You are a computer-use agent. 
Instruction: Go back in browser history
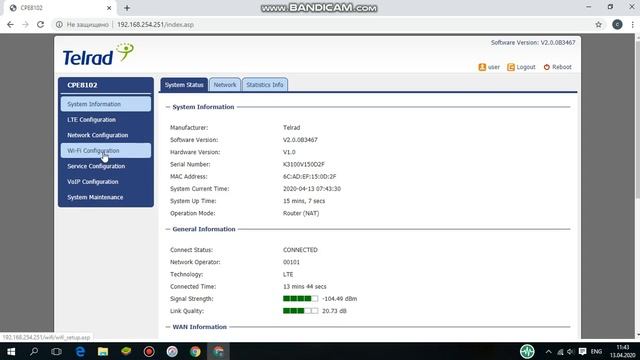point(10,24)
